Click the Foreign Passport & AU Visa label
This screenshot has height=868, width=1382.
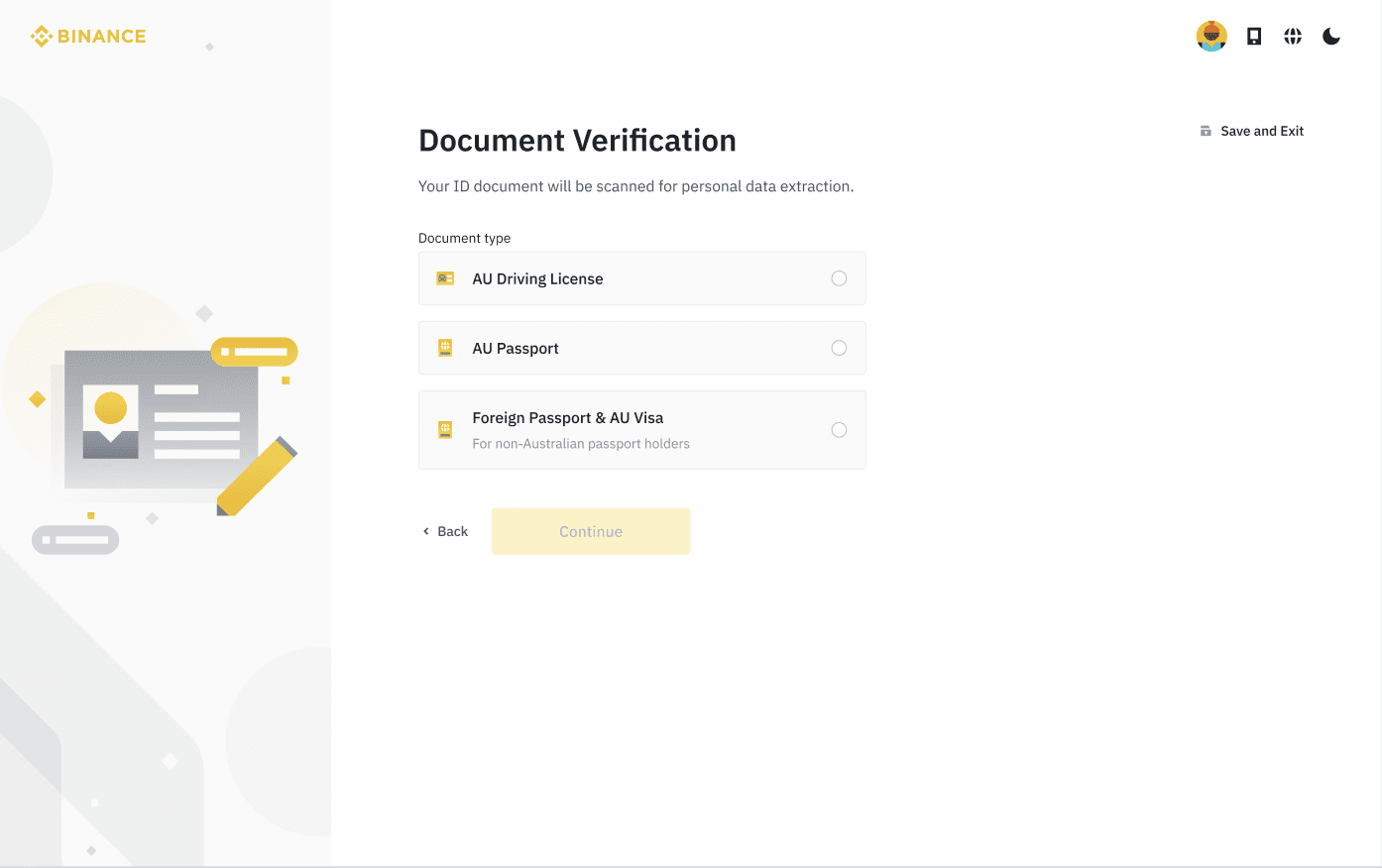[x=568, y=418]
